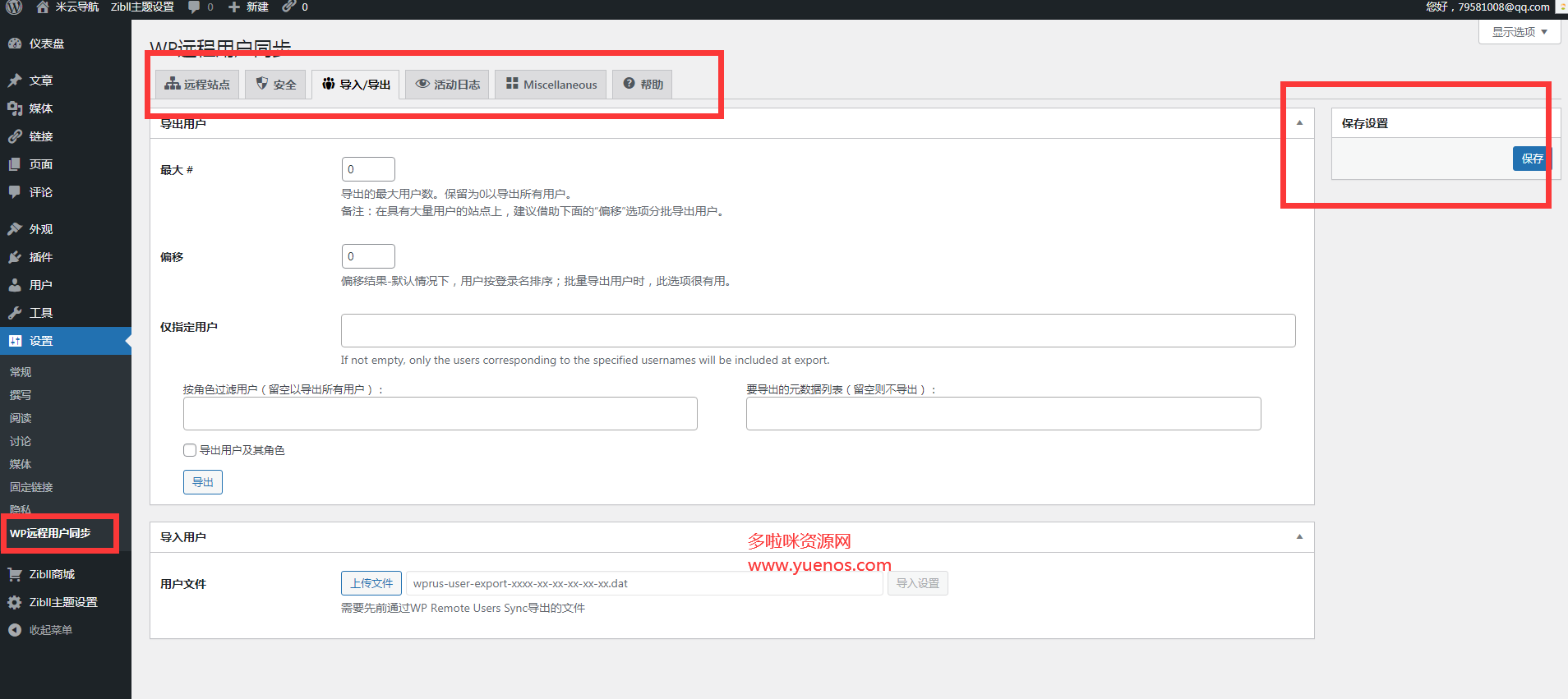Switch to 活动日志 tab
This screenshot has width=1568, height=699.
coord(447,85)
